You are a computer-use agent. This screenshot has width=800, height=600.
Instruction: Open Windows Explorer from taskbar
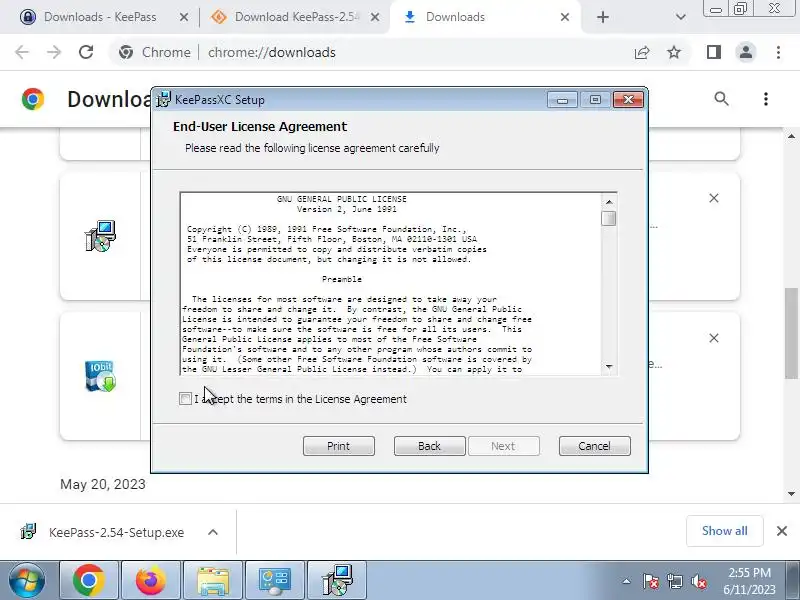213,580
